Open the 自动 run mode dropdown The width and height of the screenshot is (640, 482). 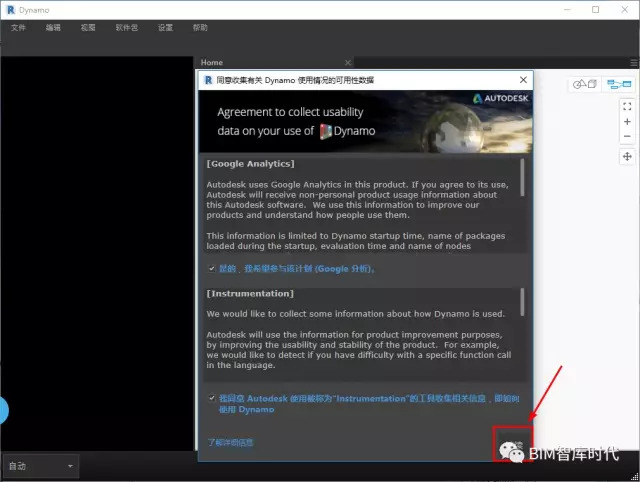40,466
